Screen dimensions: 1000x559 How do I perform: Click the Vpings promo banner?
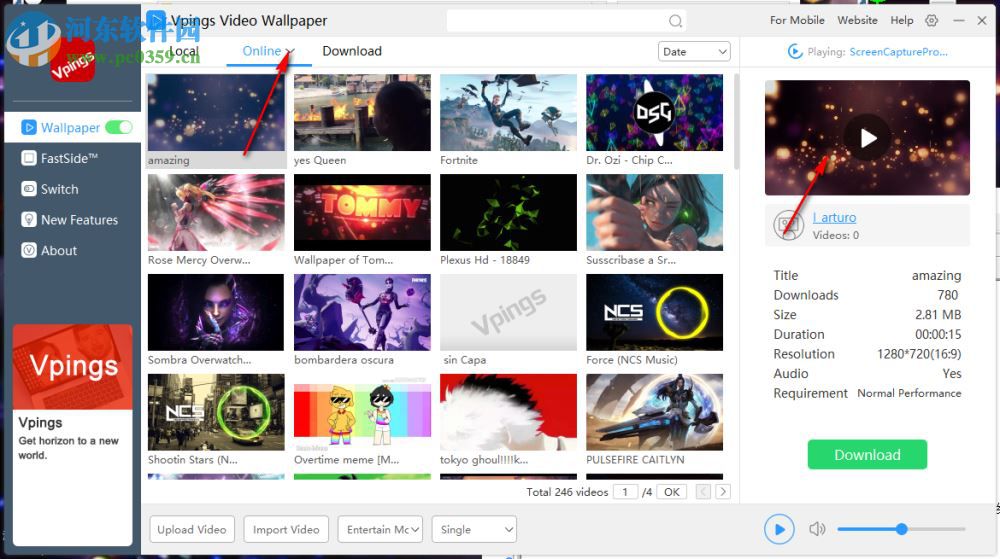[73, 435]
